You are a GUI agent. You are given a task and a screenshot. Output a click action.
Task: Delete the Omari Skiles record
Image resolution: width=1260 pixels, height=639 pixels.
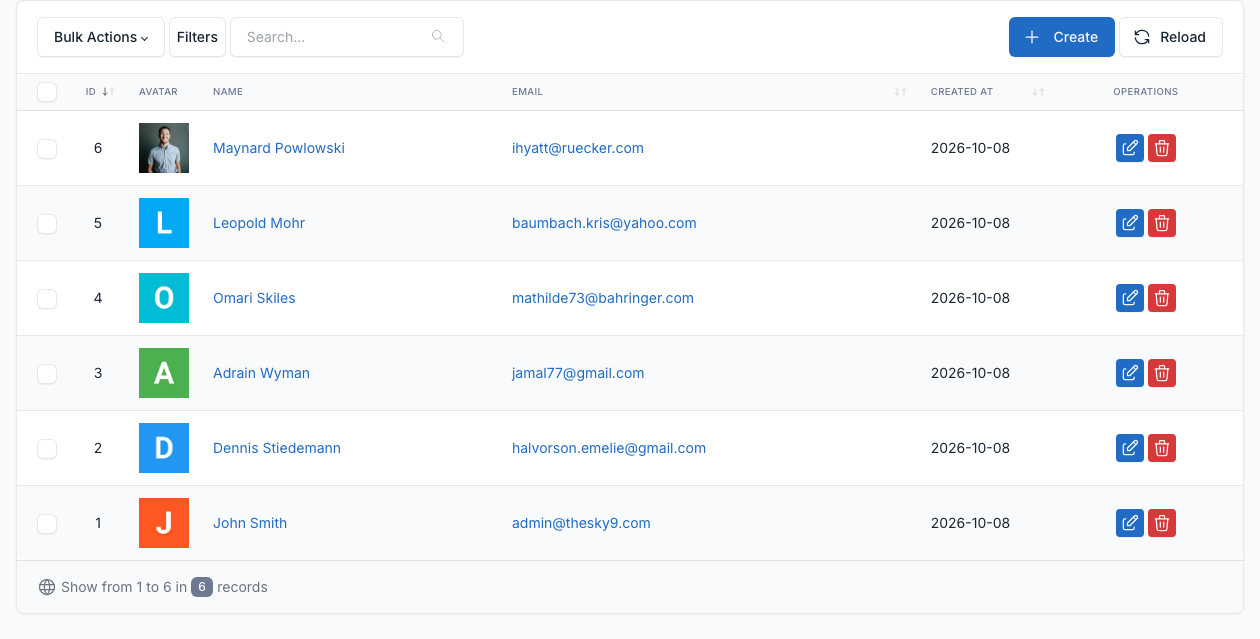(1162, 298)
